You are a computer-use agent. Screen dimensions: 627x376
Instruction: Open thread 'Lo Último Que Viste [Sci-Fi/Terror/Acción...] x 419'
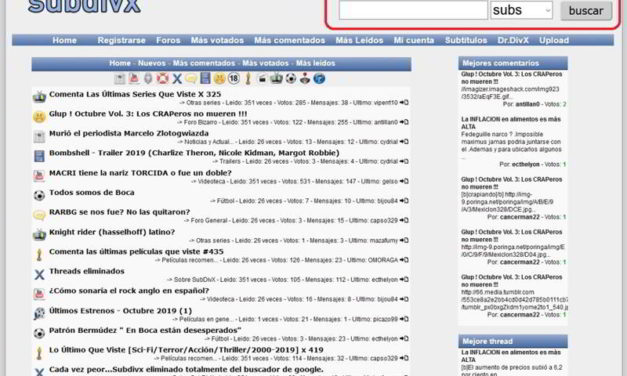coord(186,350)
